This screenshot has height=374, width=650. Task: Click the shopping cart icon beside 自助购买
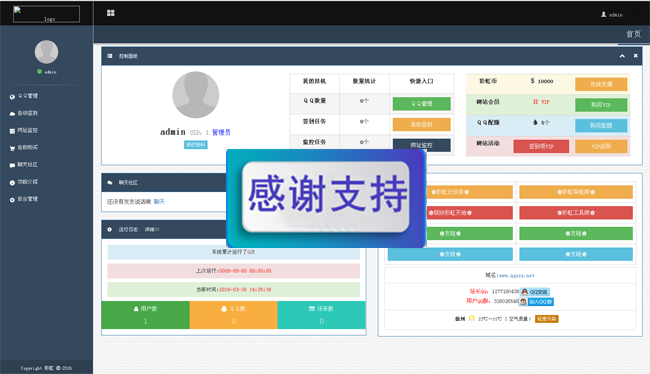tap(12, 148)
